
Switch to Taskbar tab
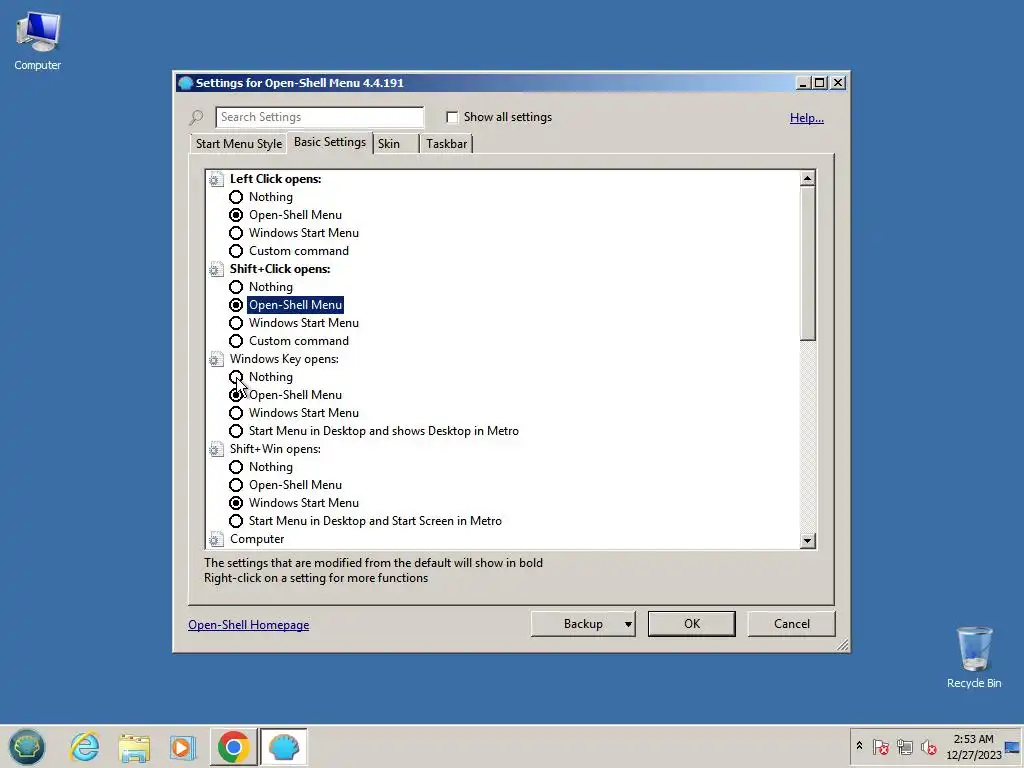click(446, 144)
